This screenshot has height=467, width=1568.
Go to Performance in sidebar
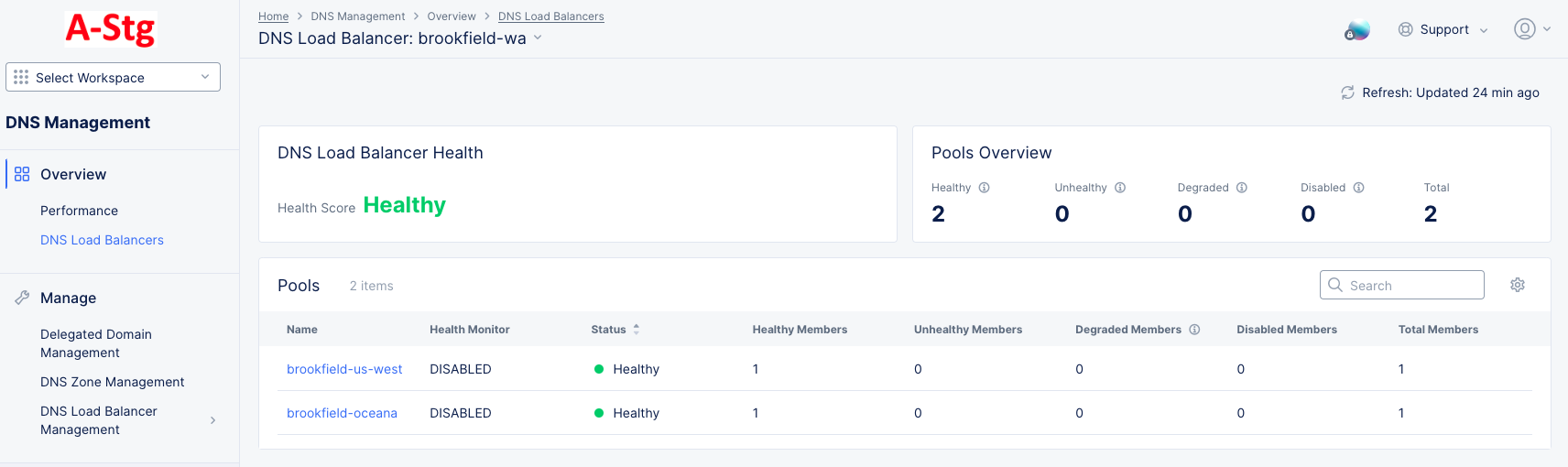click(79, 211)
